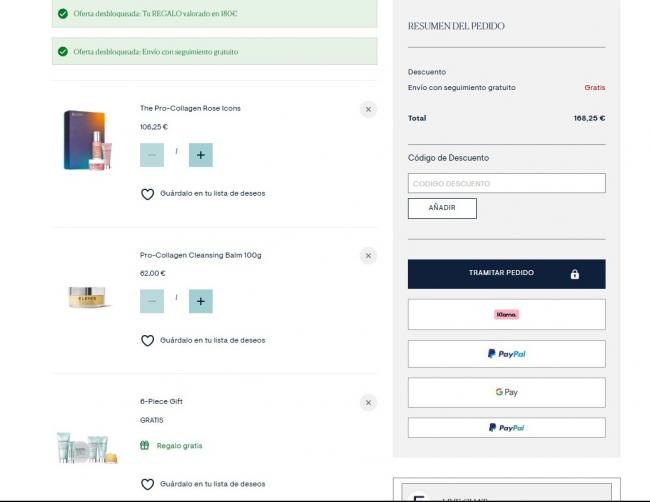Open 6-Piece Gift product image
The image size is (650, 502).
click(87, 448)
